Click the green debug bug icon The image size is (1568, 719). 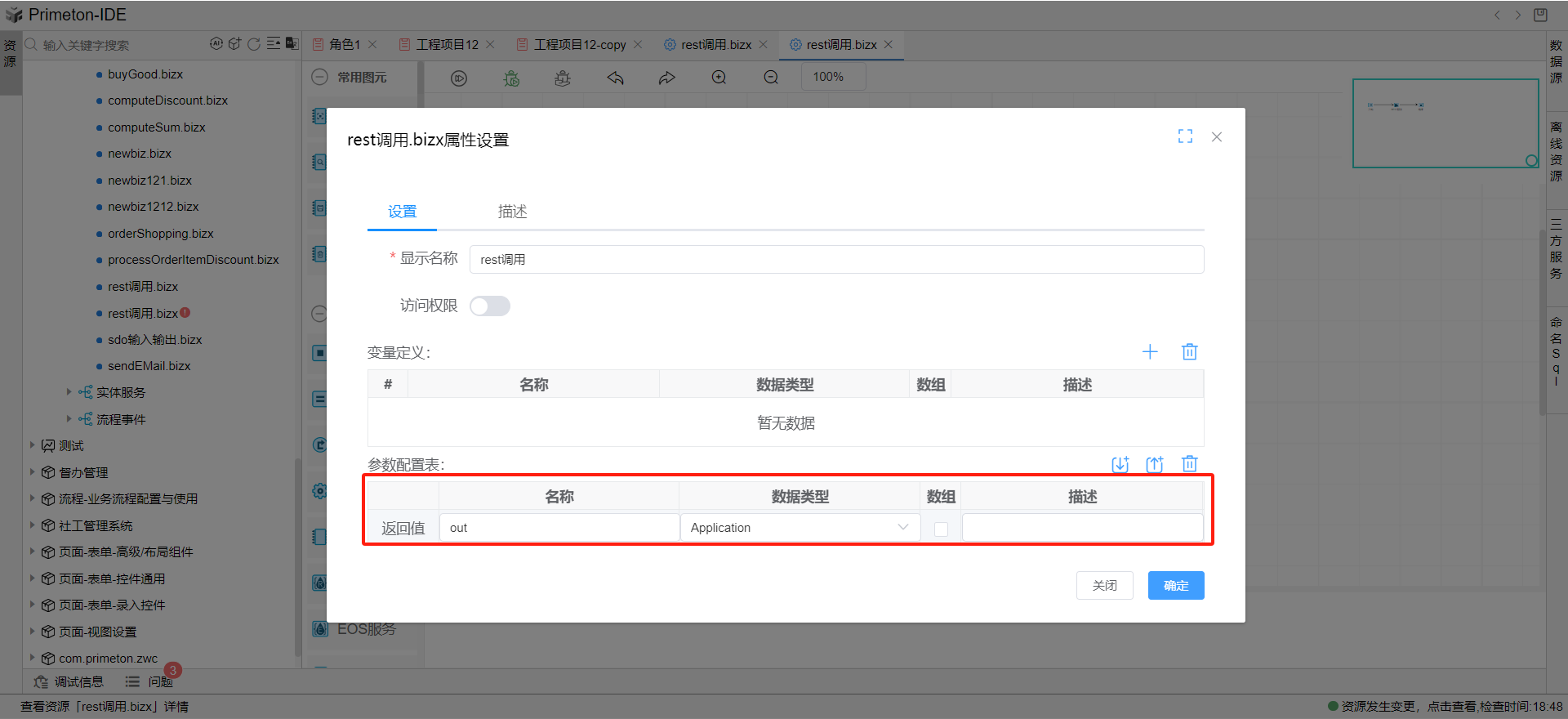511,78
